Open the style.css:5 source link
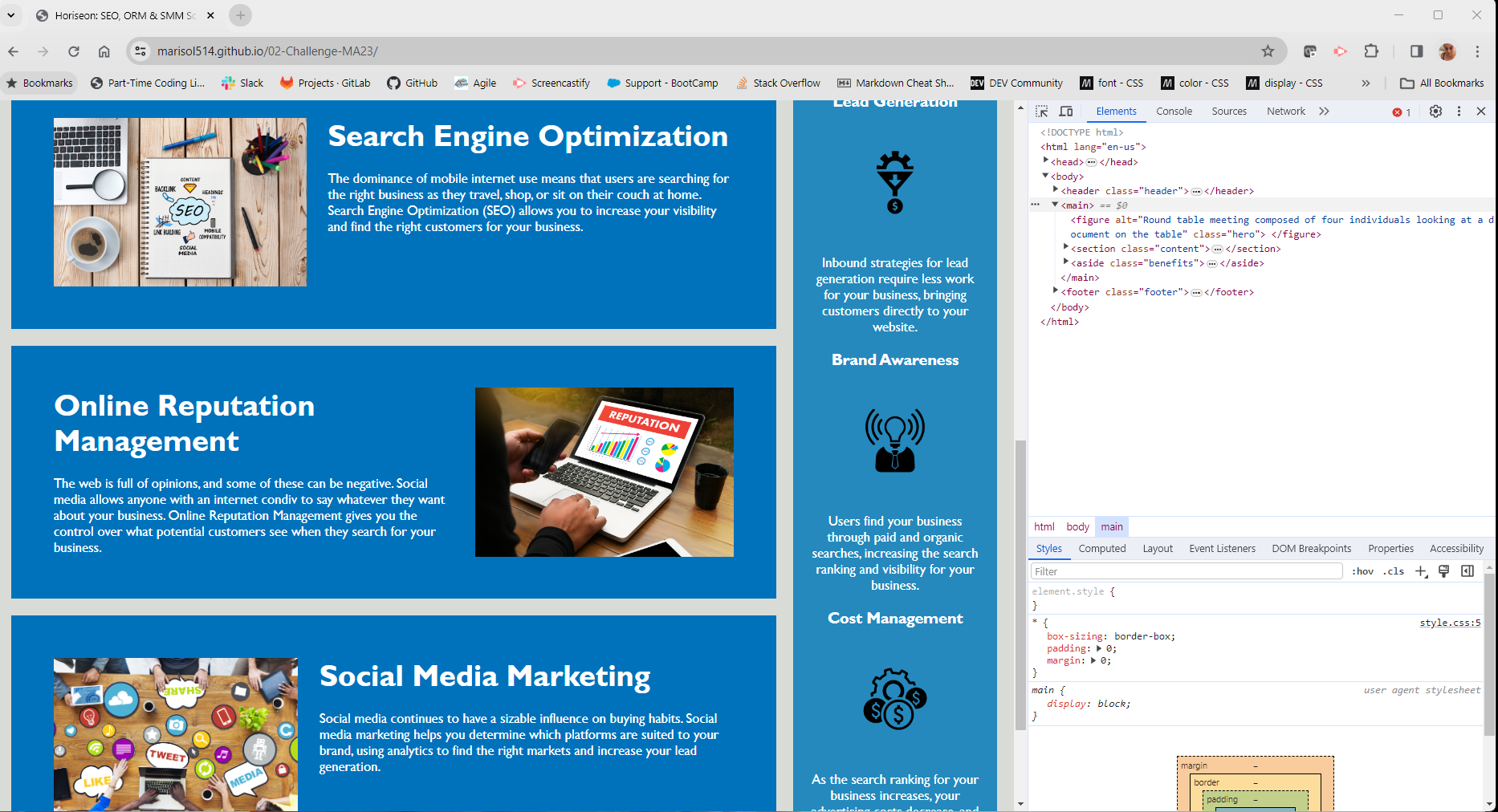This screenshot has width=1498, height=812. 1450,623
